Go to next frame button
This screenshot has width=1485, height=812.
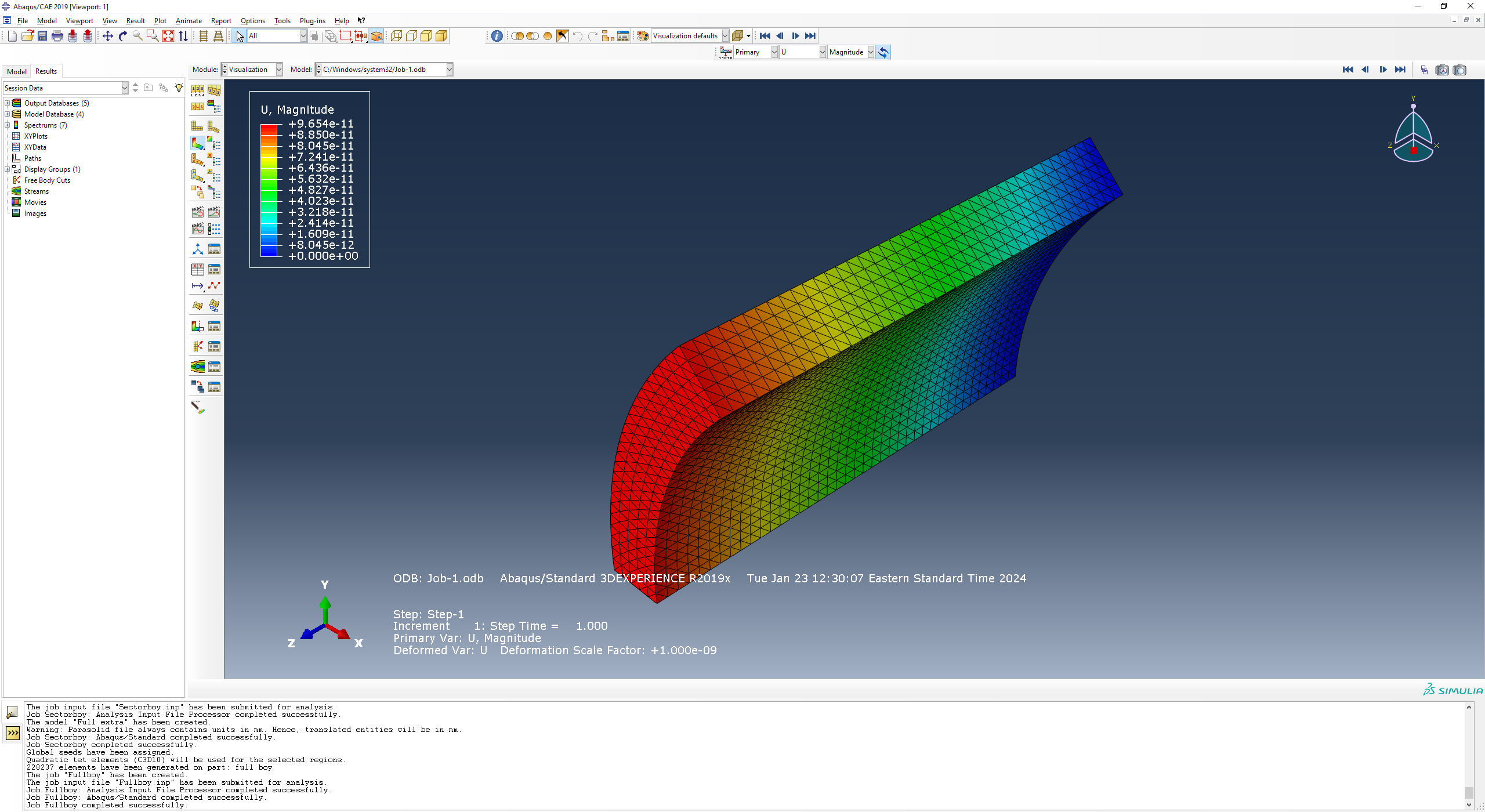pos(795,36)
